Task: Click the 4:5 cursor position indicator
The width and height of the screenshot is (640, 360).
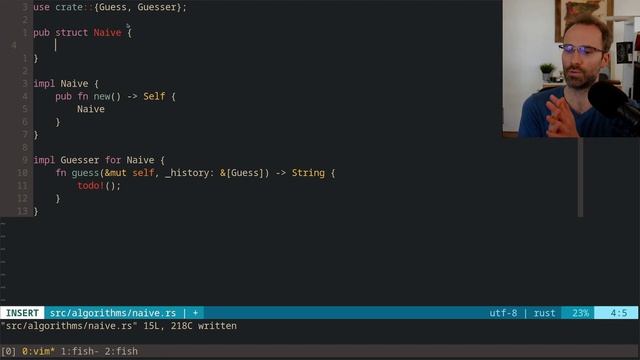Action: 618,313
